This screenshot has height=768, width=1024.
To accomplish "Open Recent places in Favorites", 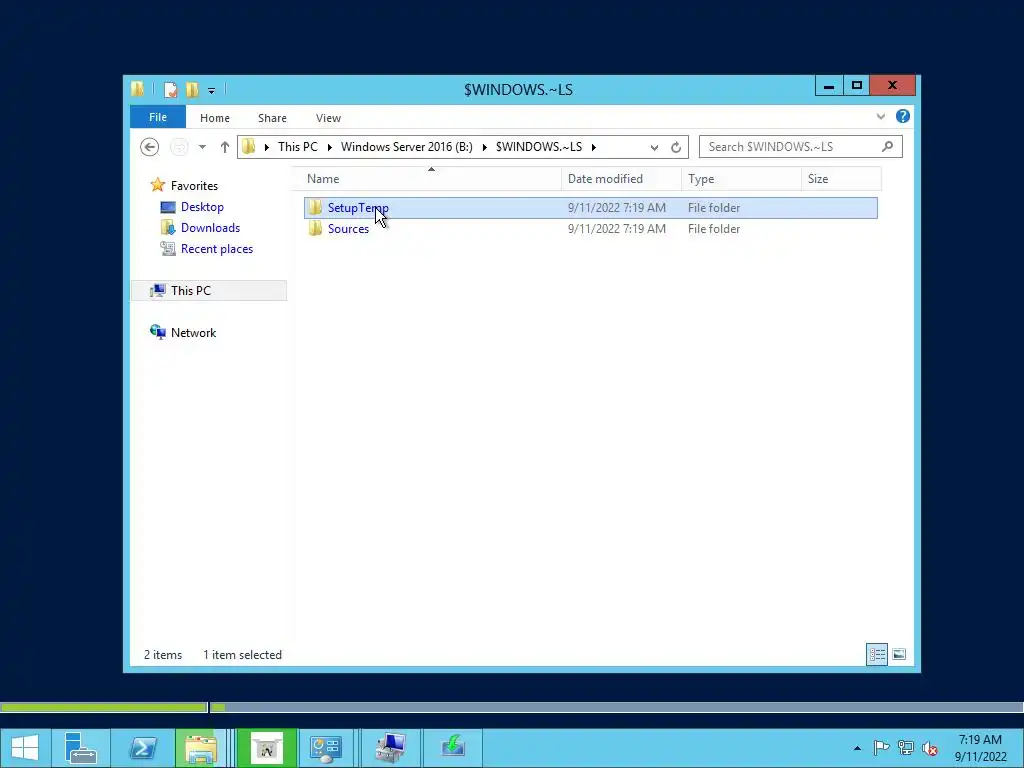I will [217, 249].
